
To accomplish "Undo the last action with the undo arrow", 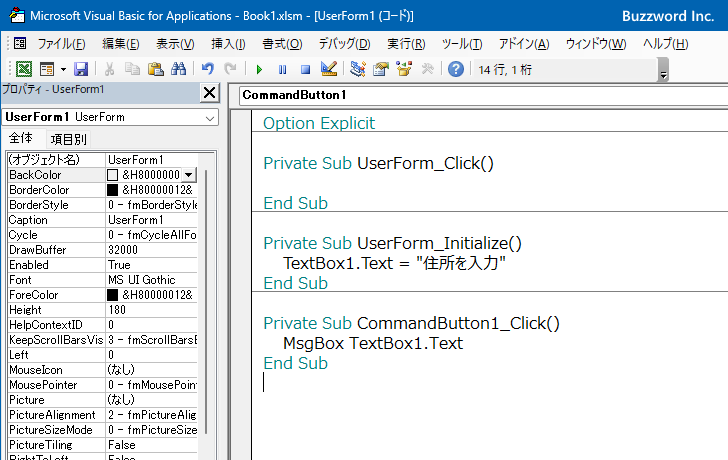I will (x=208, y=69).
